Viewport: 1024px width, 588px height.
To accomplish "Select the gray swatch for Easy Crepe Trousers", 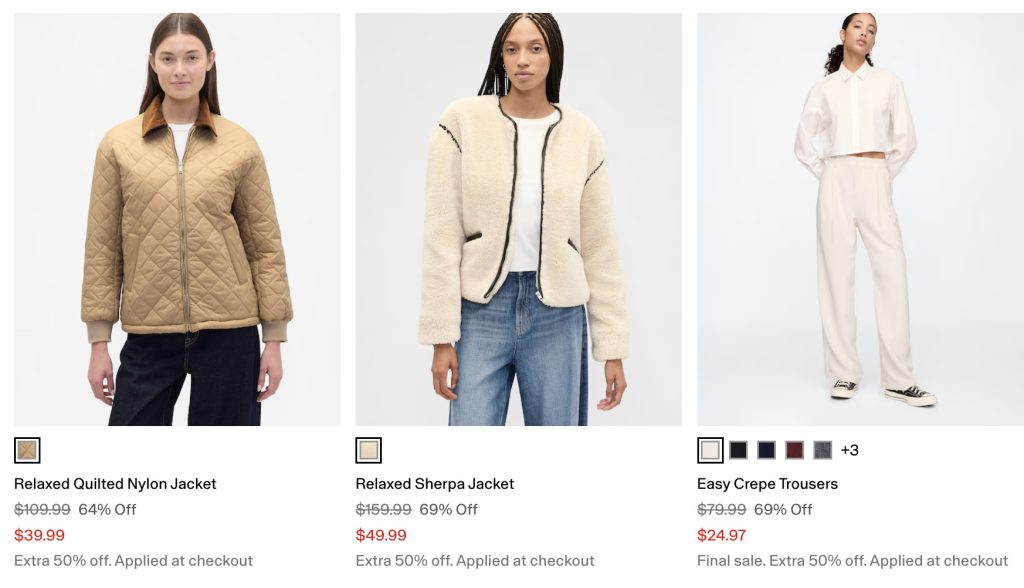I will coord(823,450).
